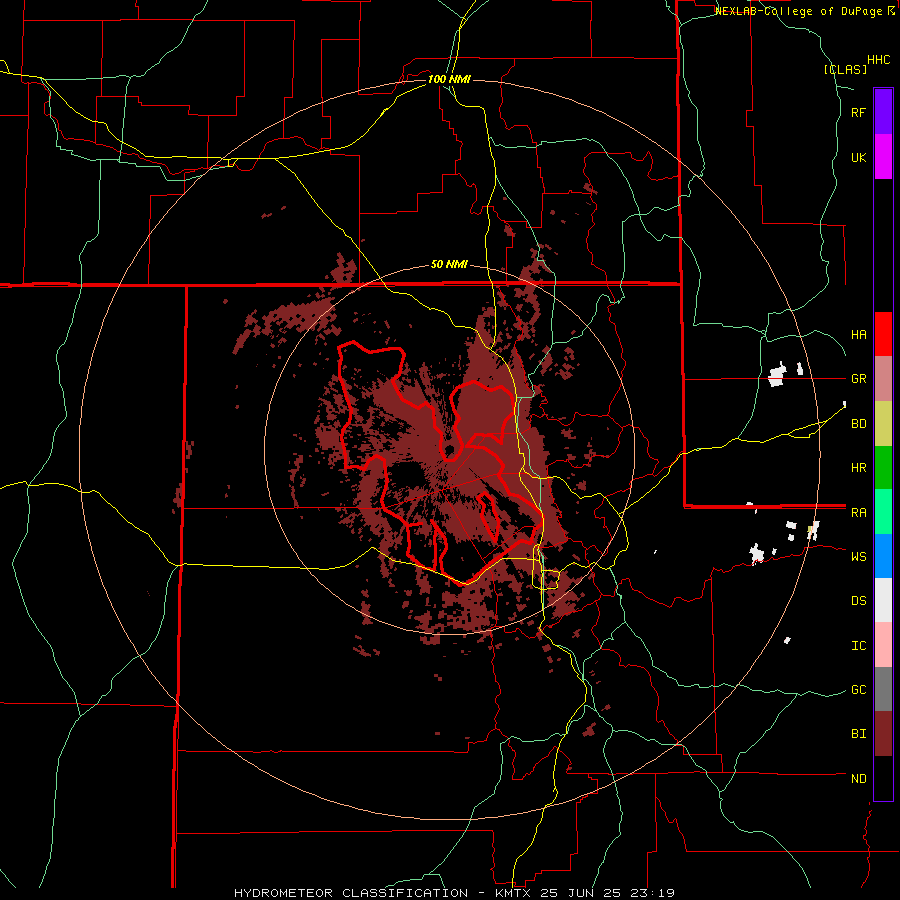The width and height of the screenshot is (900, 900).
Task: Click the 50 NMI range ring label
Action: pos(449,264)
